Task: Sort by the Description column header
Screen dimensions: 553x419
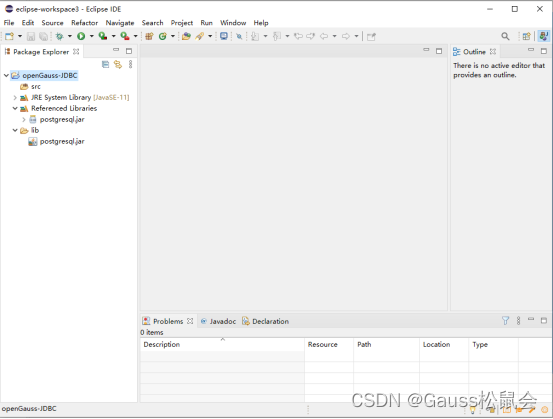Action: pos(222,344)
